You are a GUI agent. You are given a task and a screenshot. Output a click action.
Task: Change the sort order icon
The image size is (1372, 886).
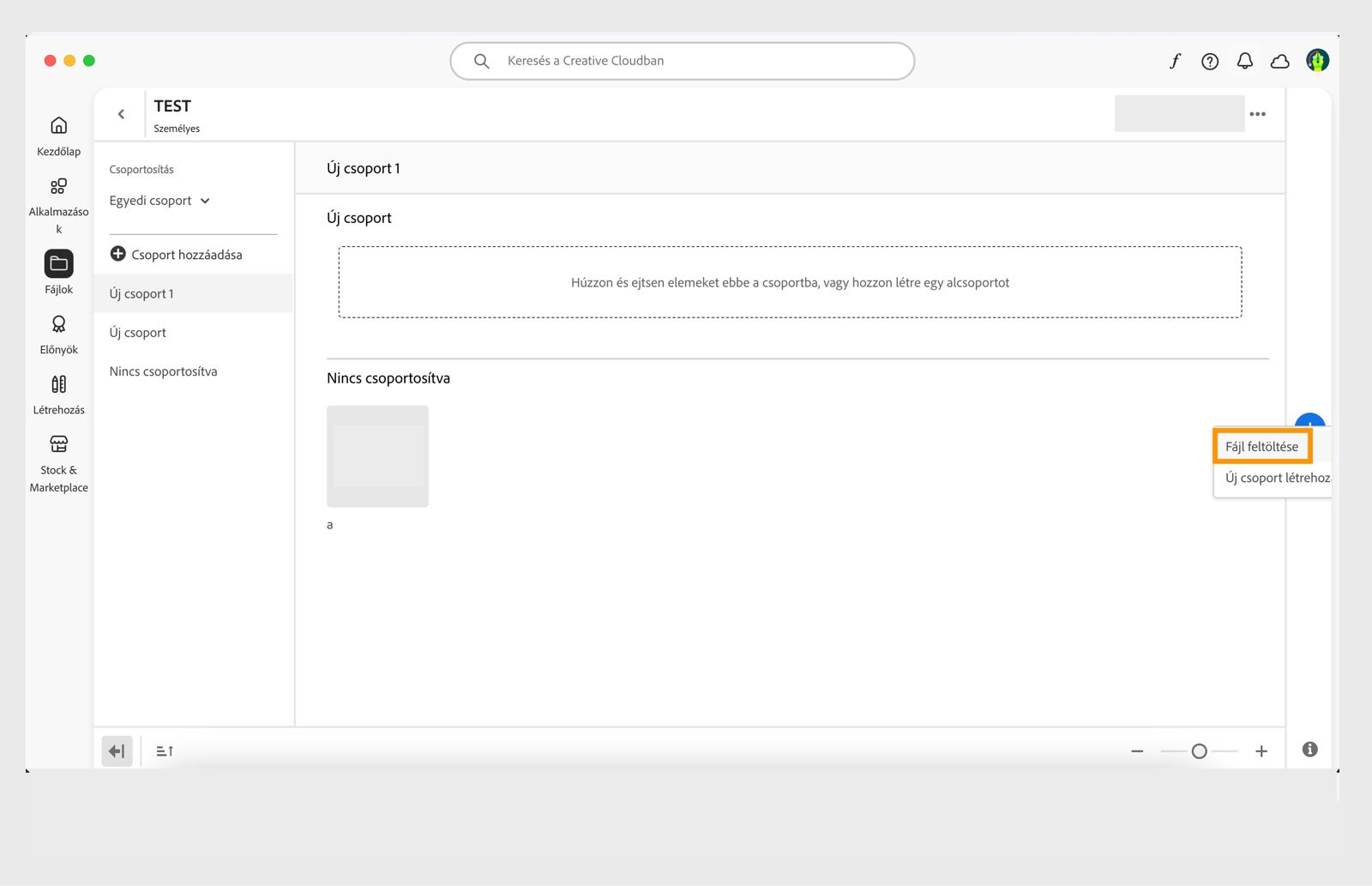[x=165, y=751]
